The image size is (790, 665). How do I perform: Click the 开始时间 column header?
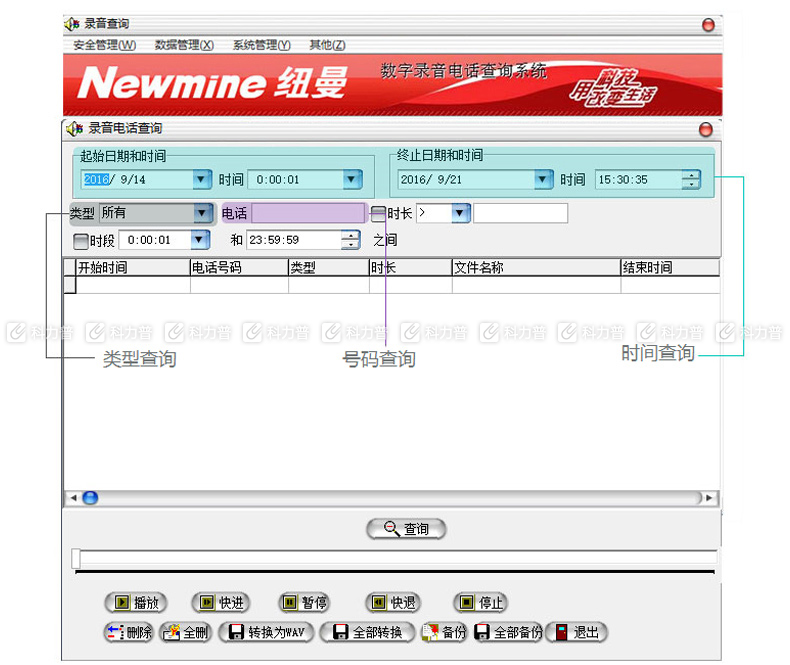pos(133,268)
